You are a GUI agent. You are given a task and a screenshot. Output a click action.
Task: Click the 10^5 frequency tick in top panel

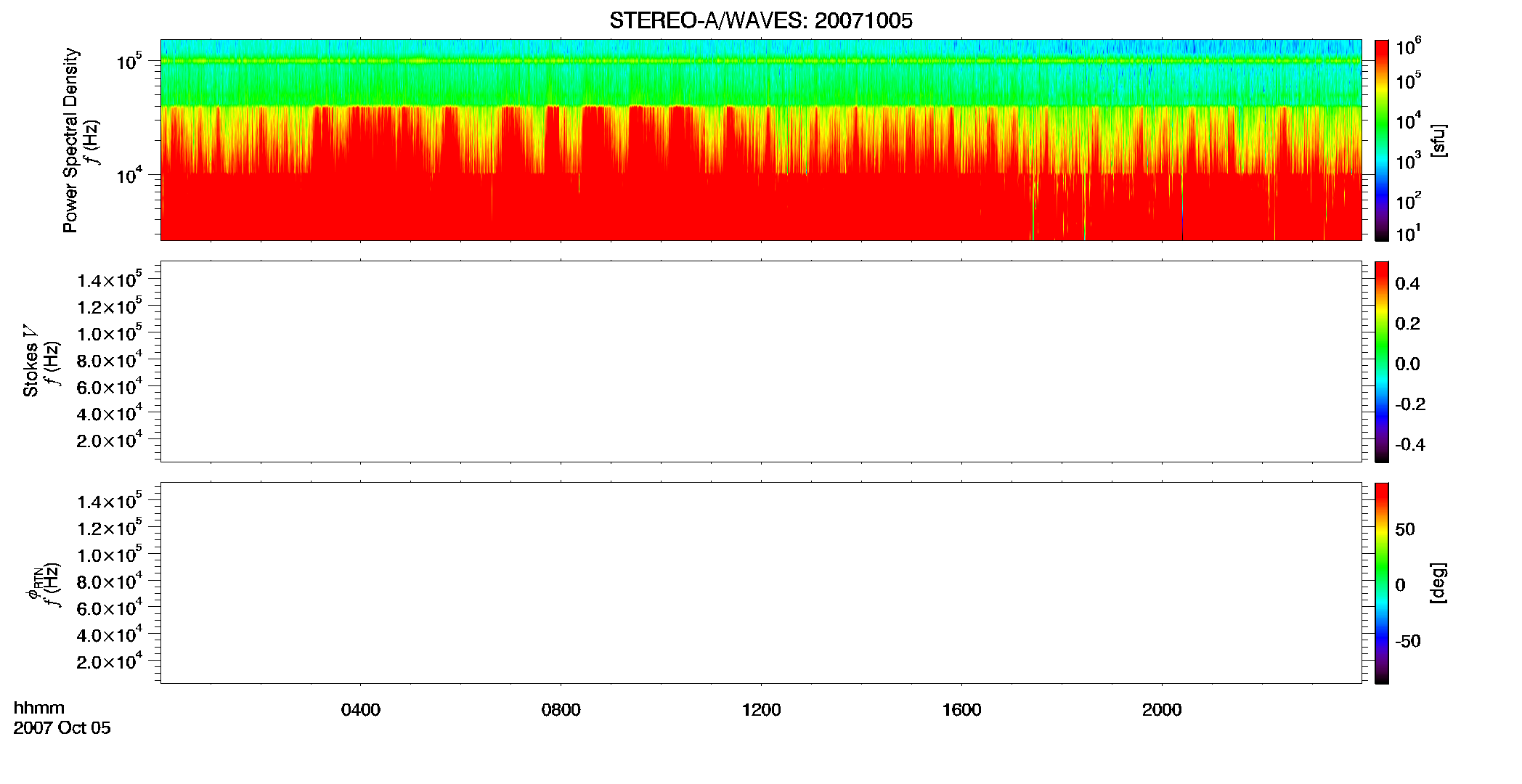click(x=129, y=62)
